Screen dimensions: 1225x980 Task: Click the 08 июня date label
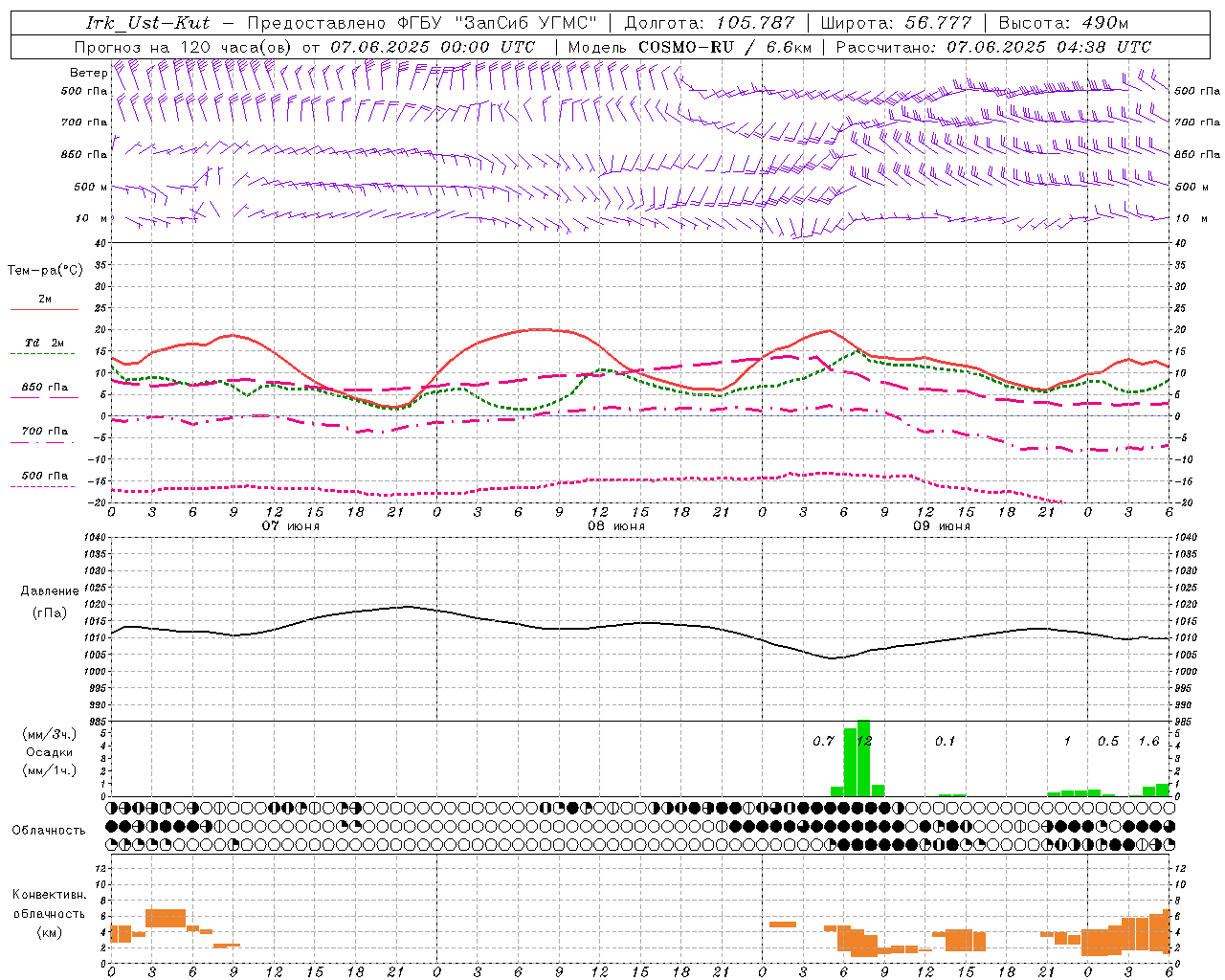click(617, 526)
